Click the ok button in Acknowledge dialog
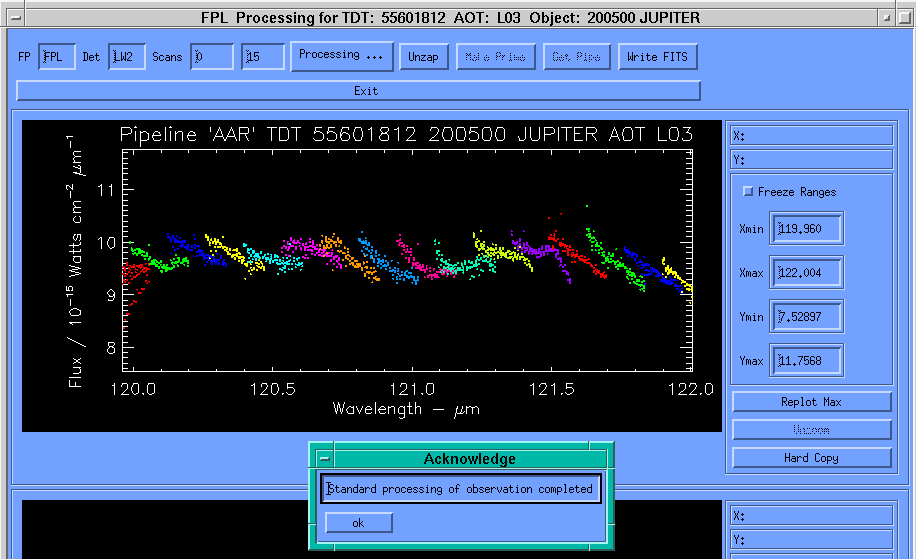The width and height of the screenshot is (916, 559). (x=359, y=523)
